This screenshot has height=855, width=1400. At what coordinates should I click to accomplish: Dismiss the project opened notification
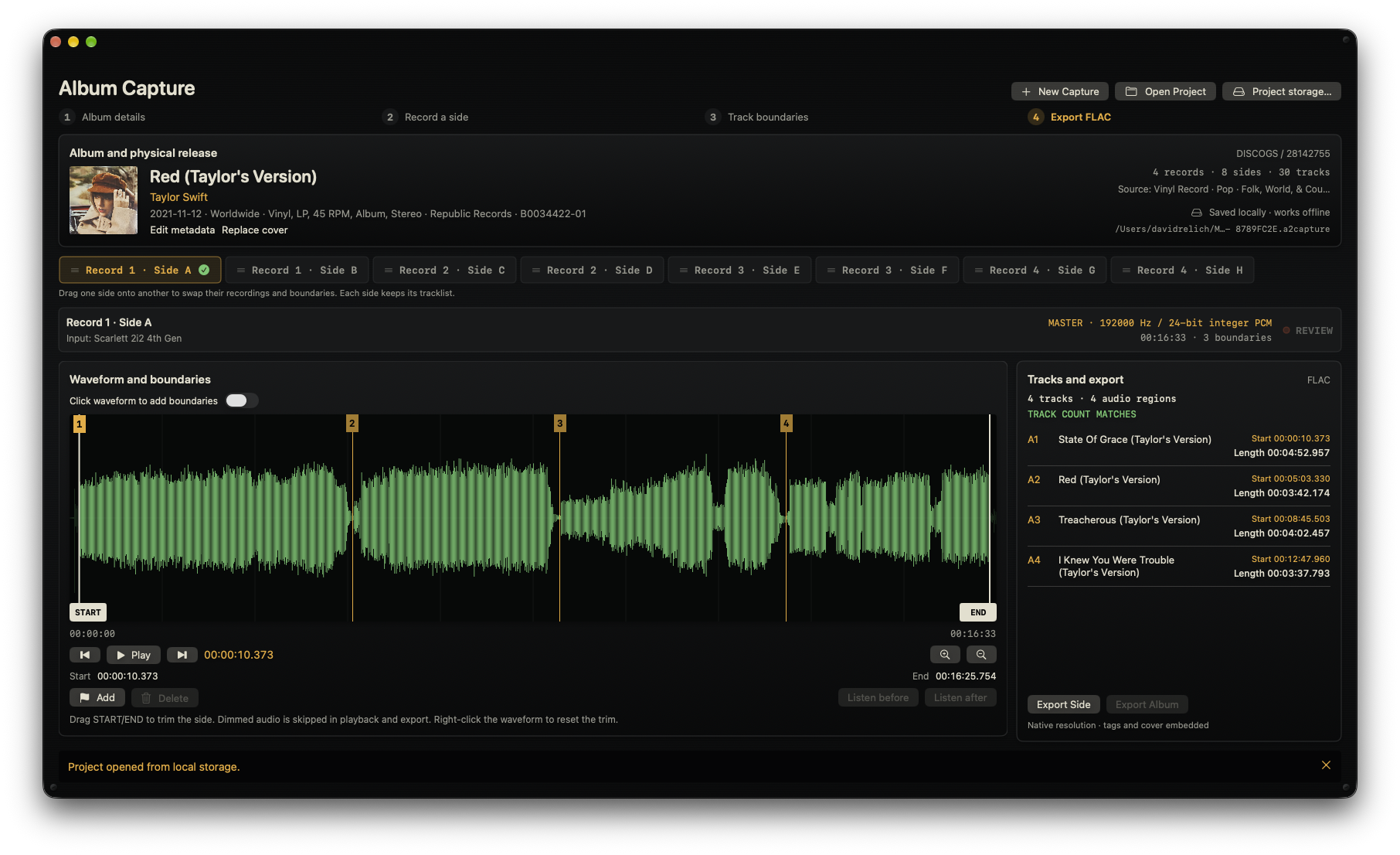click(1326, 765)
